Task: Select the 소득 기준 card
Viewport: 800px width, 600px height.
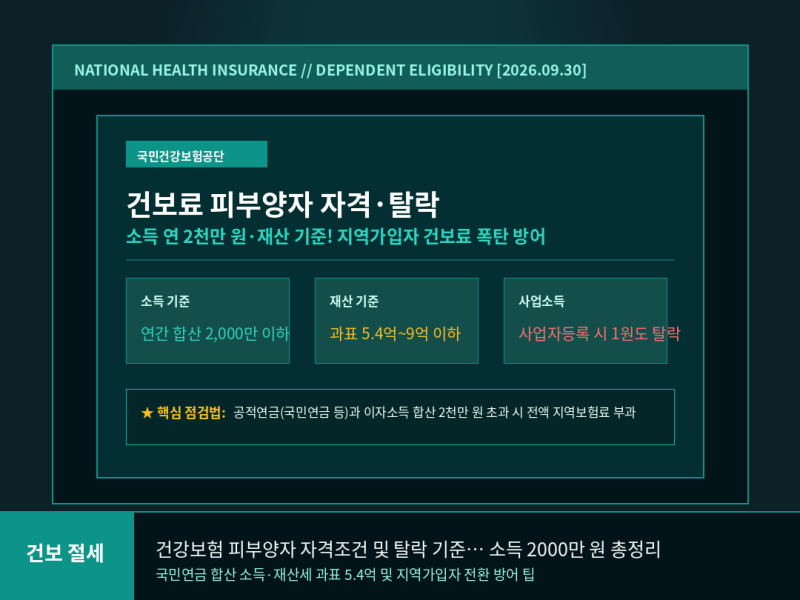Action: (208, 321)
